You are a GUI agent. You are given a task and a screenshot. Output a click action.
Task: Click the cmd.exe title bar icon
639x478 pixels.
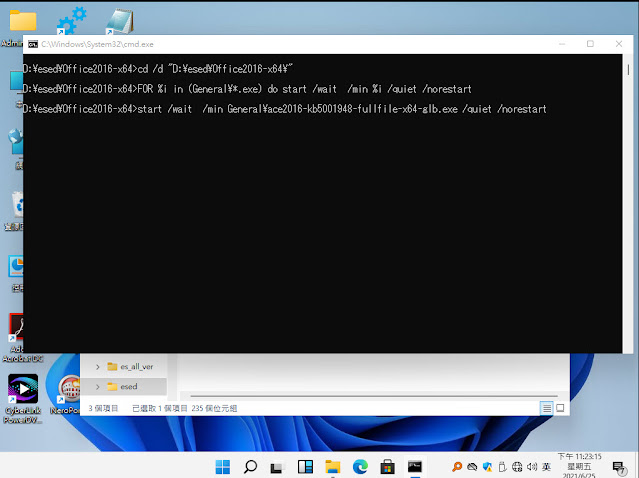pyautogui.click(x=33, y=44)
